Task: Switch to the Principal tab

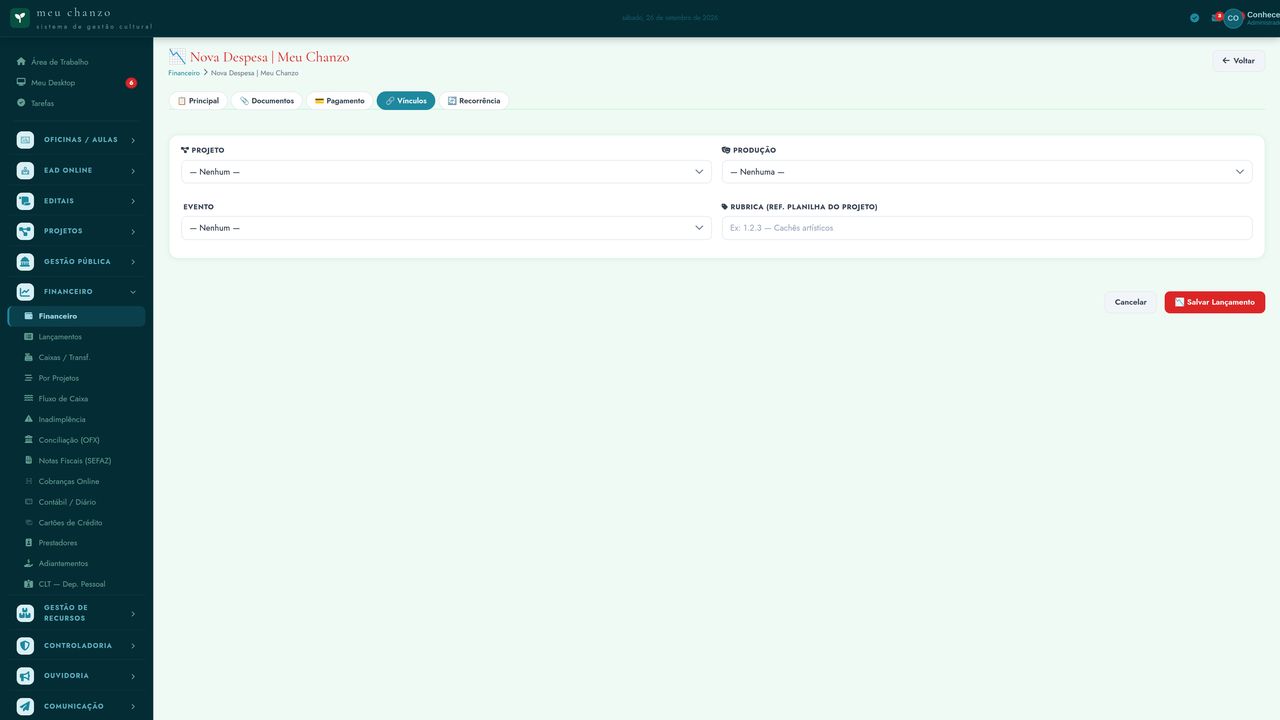Action: [x=198, y=101]
